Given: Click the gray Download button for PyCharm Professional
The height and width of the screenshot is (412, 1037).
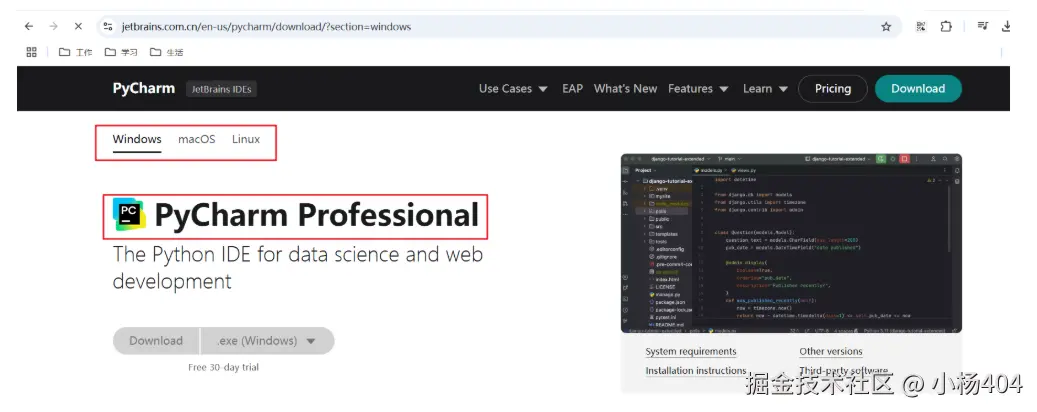Looking at the screenshot, I should (x=156, y=341).
